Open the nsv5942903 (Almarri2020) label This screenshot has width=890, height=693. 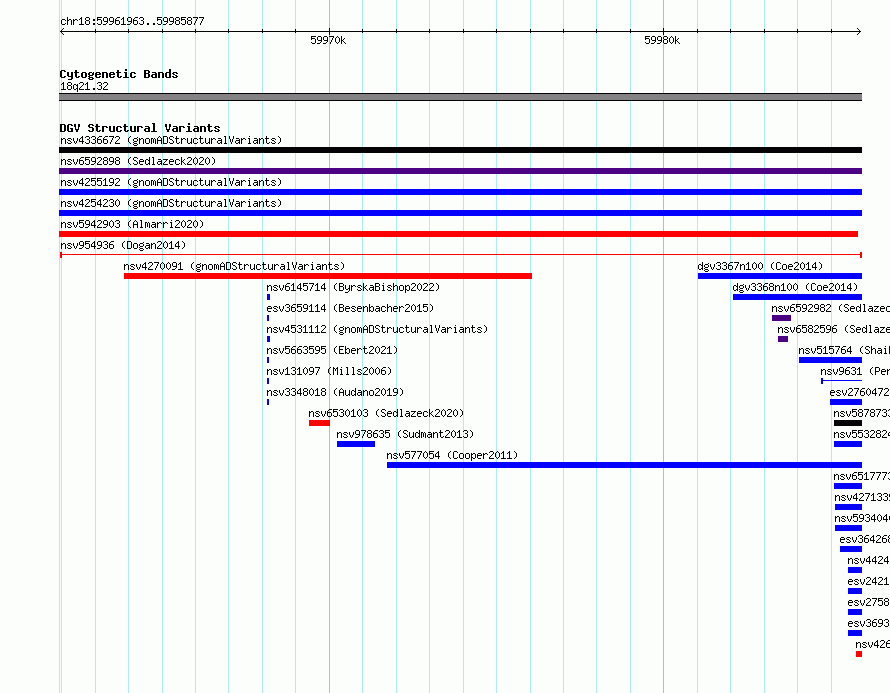pos(132,224)
